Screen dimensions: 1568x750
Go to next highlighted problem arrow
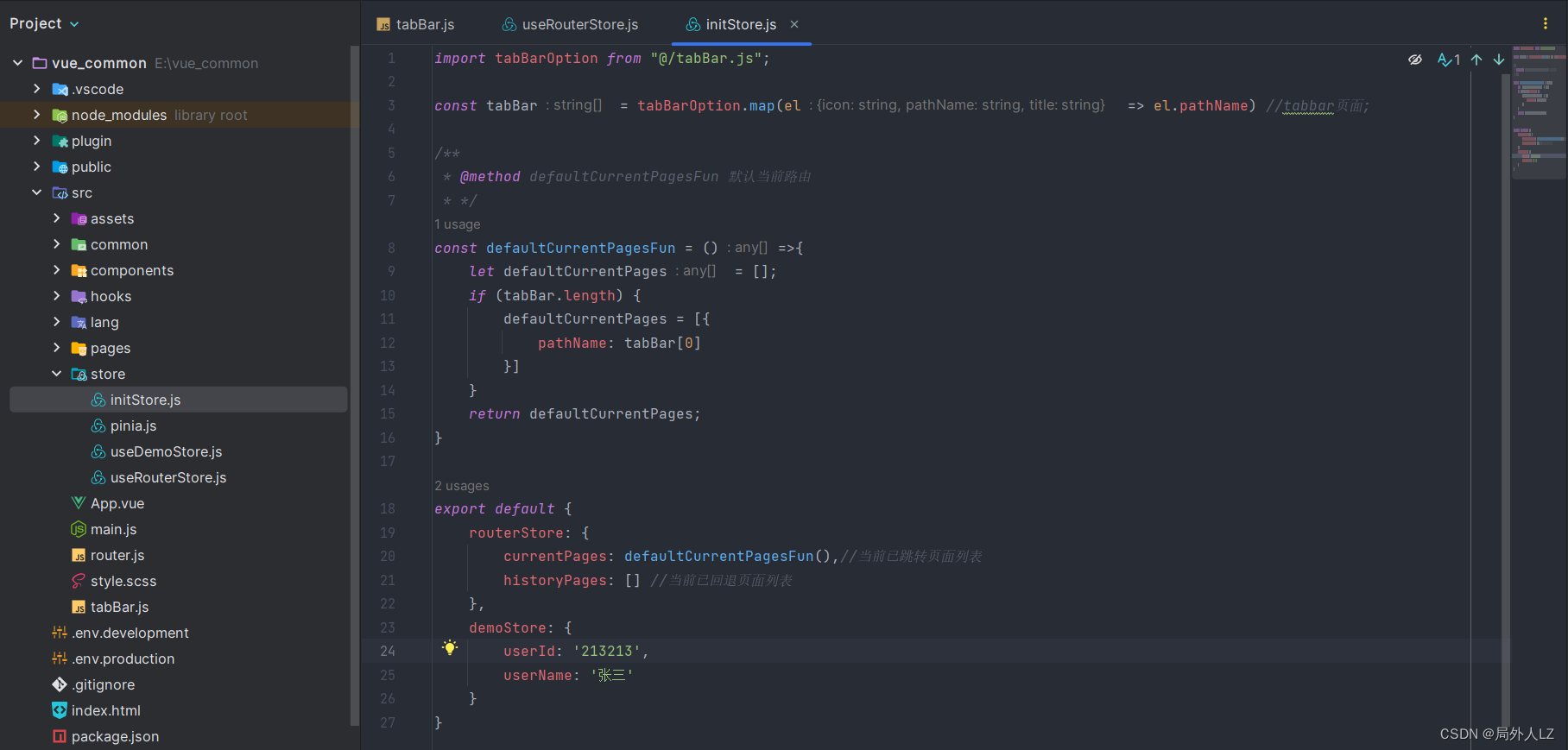(x=1499, y=60)
